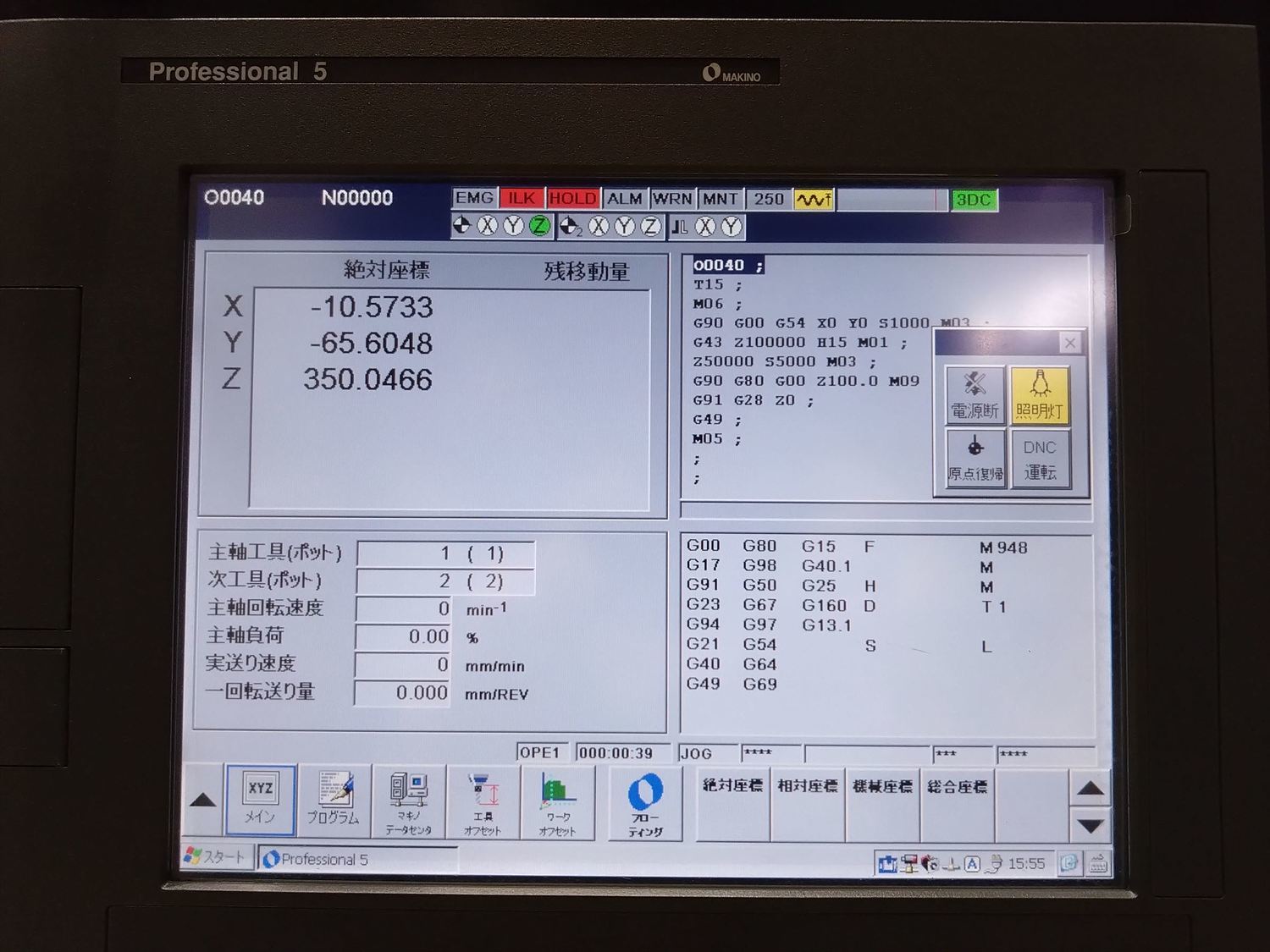Click the MNT maintenance indicator

[721, 199]
